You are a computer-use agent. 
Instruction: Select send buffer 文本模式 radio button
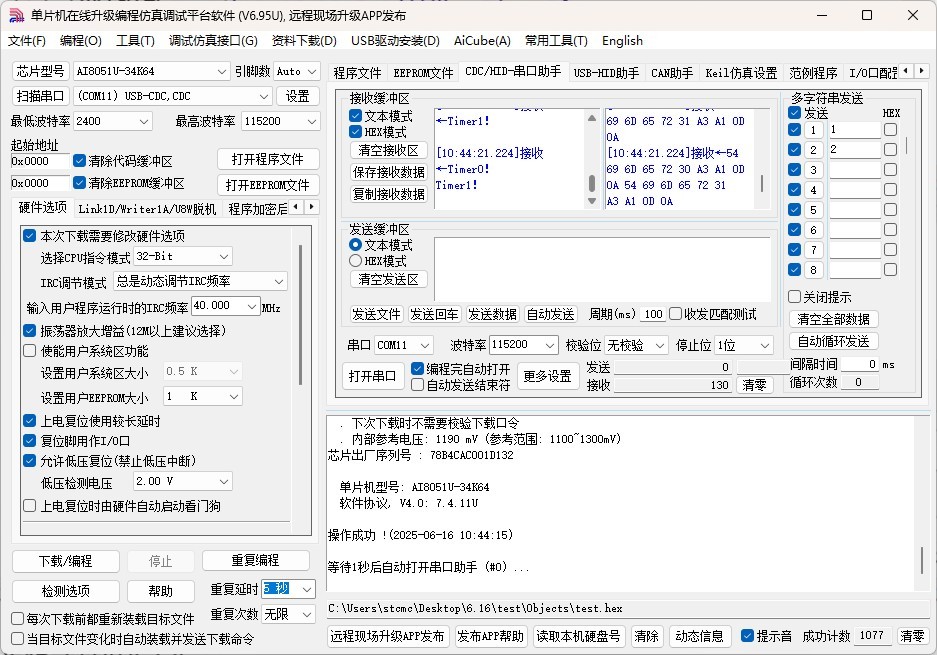356,244
